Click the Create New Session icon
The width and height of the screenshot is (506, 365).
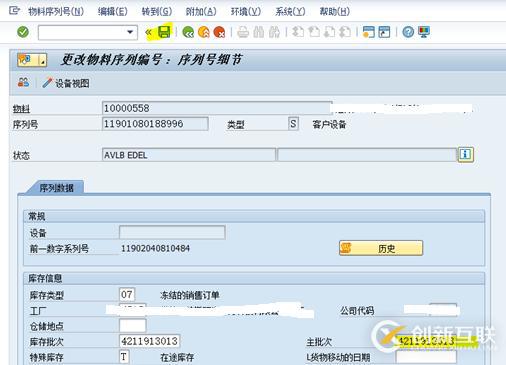tap(369, 32)
